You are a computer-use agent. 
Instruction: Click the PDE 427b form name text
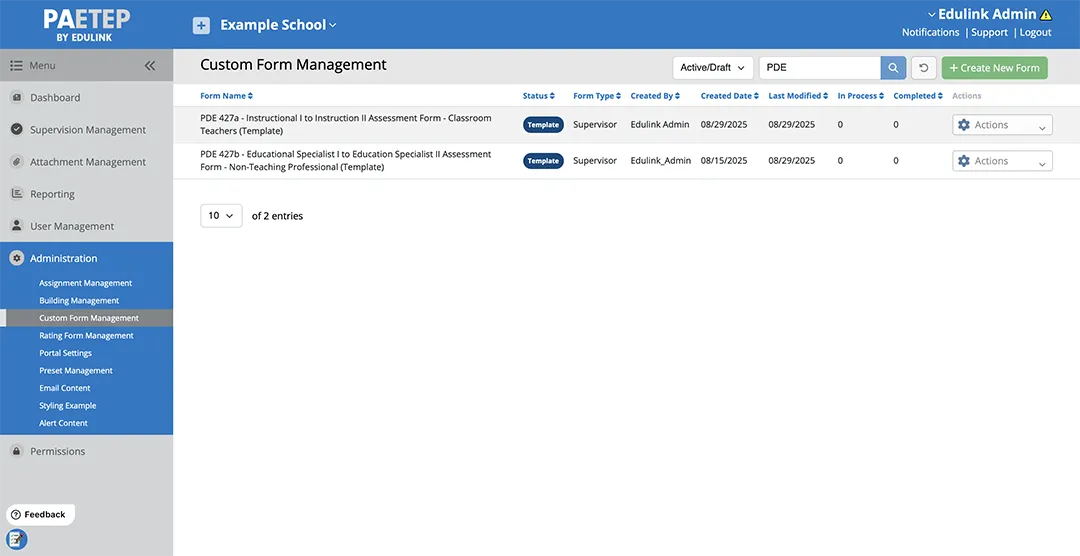(x=346, y=161)
